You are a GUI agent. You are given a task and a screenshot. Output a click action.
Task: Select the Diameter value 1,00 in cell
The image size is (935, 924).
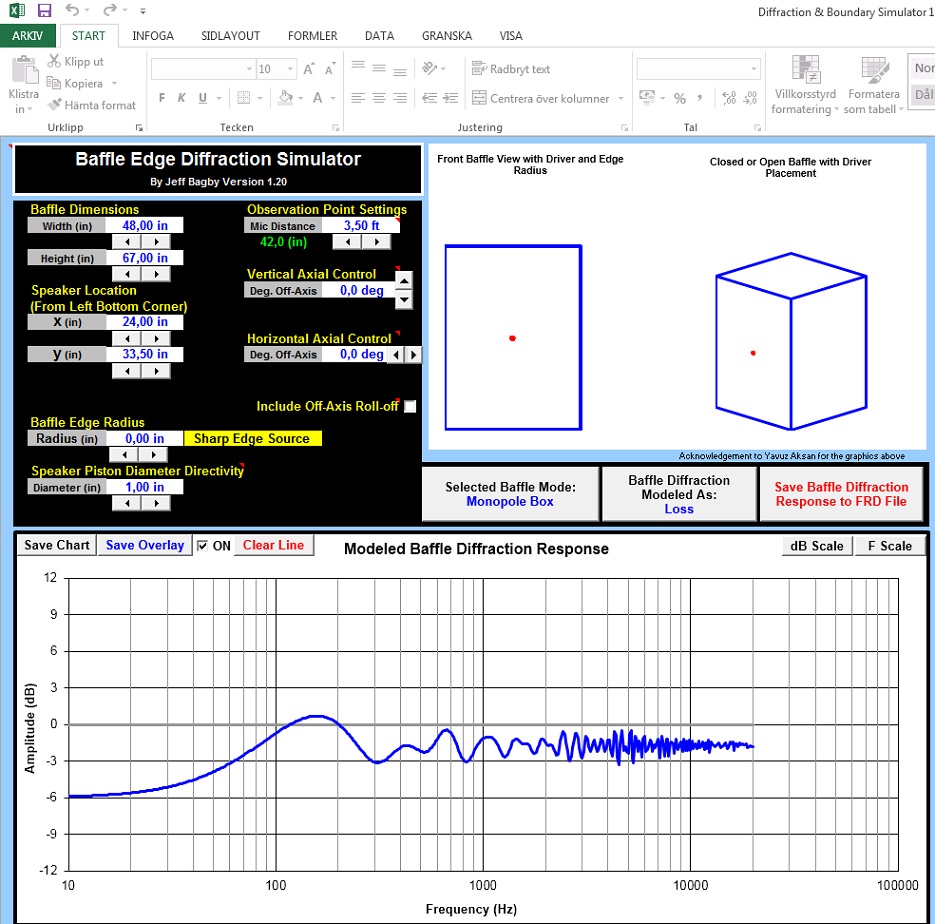(x=144, y=487)
